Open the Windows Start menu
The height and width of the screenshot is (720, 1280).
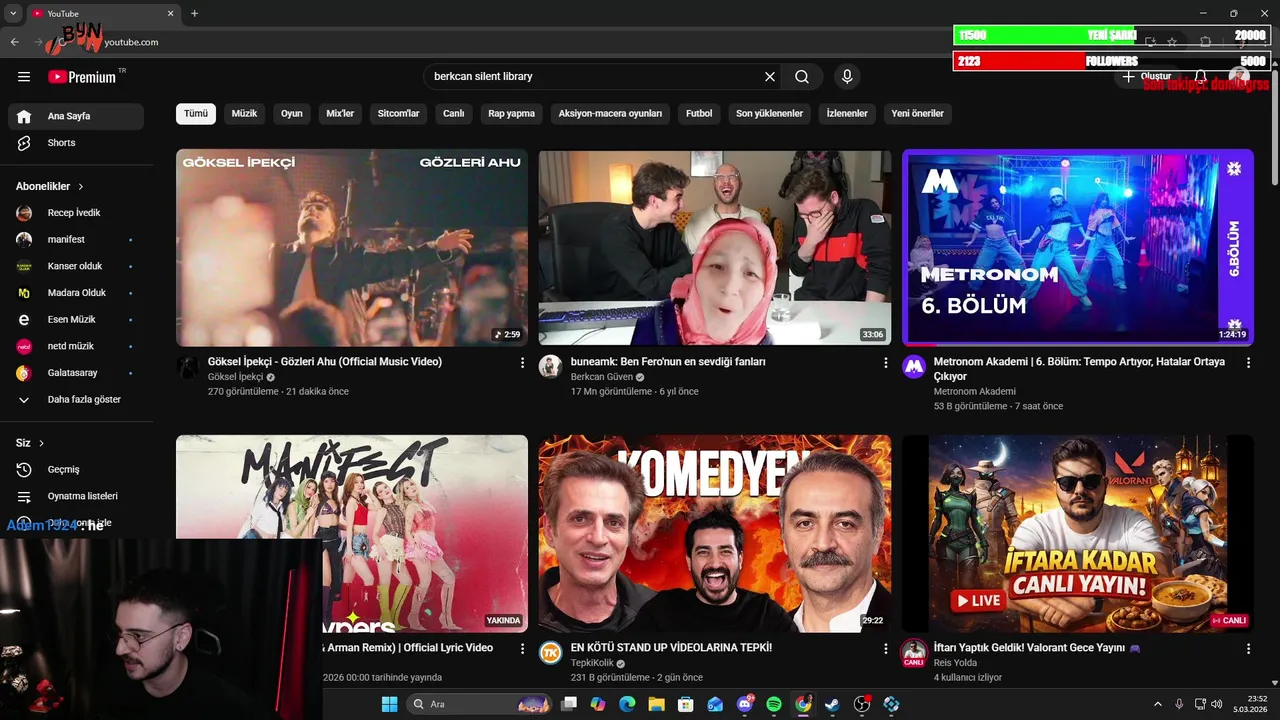pos(390,704)
